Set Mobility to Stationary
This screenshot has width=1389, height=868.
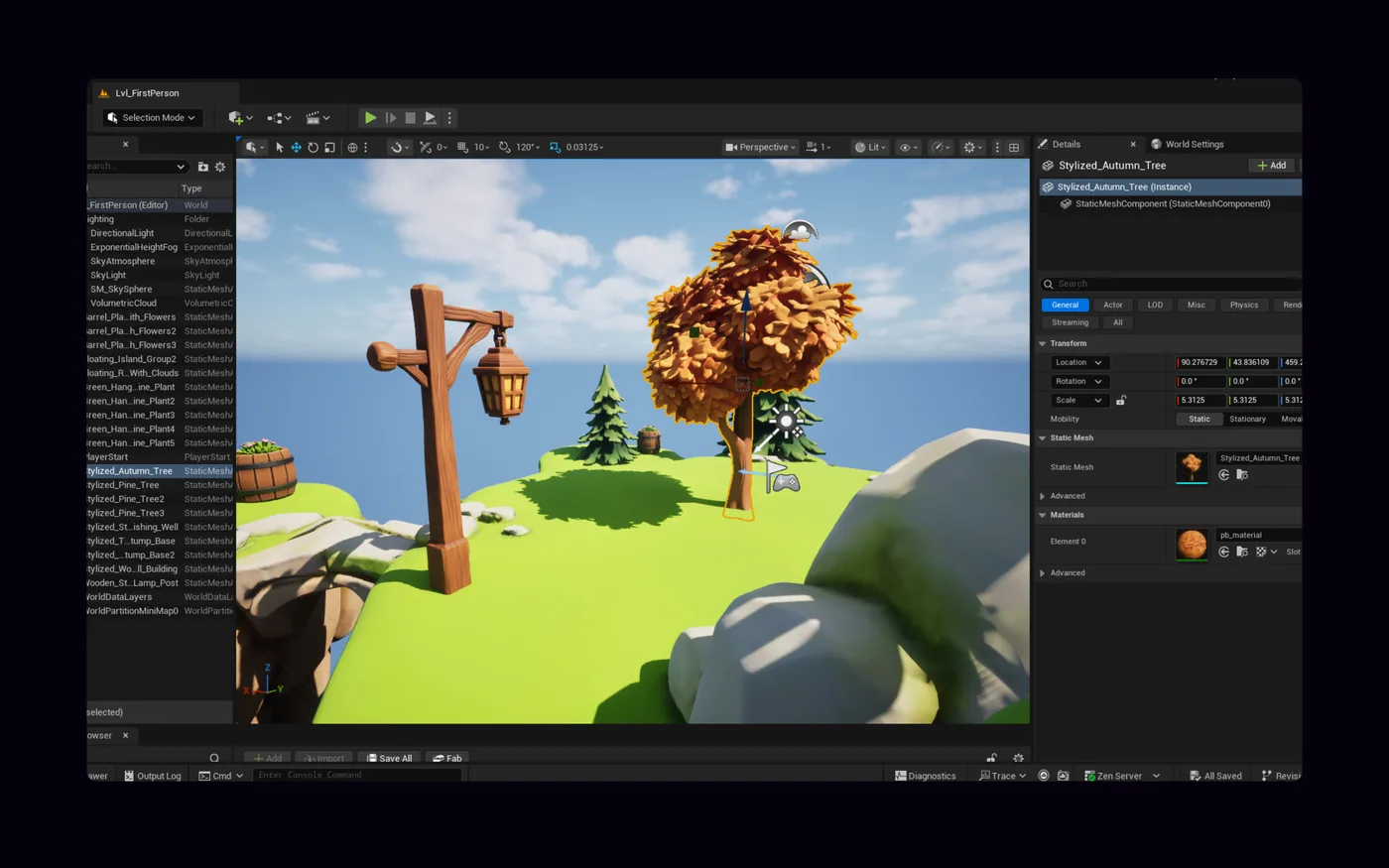(x=1247, y=419)
